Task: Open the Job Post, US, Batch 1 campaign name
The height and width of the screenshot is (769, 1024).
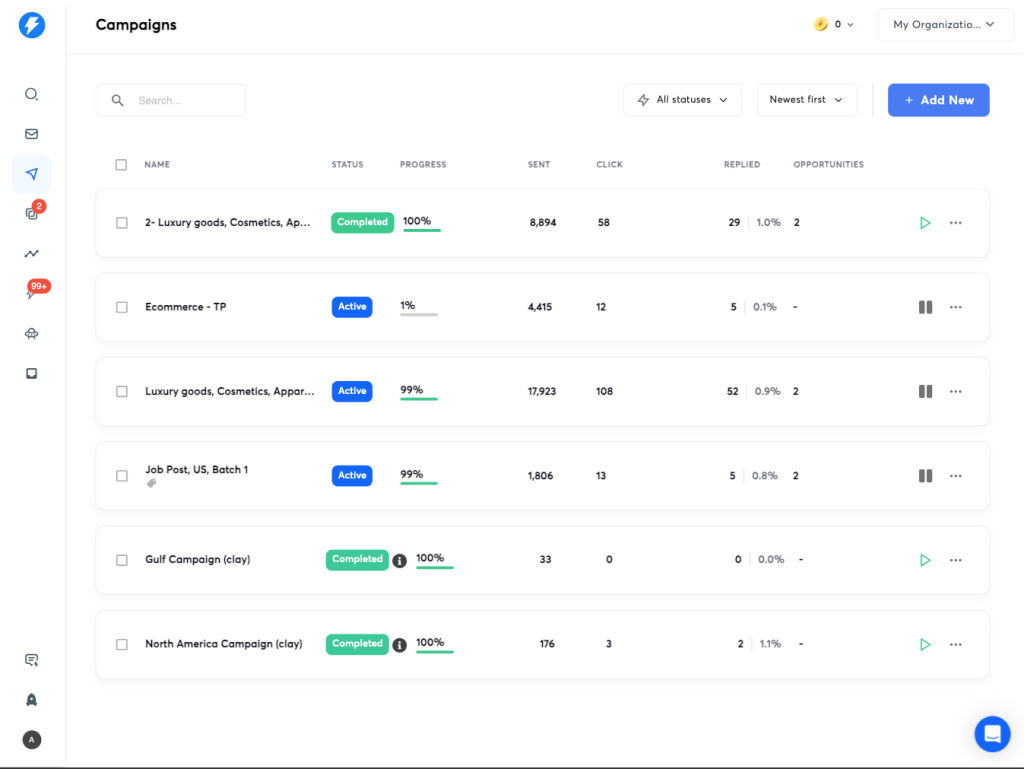Action: 197,469
